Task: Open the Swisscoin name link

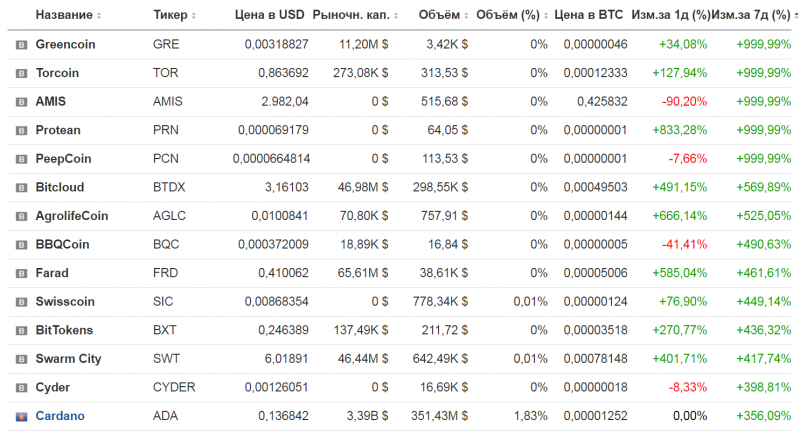Action: [64, 302]
